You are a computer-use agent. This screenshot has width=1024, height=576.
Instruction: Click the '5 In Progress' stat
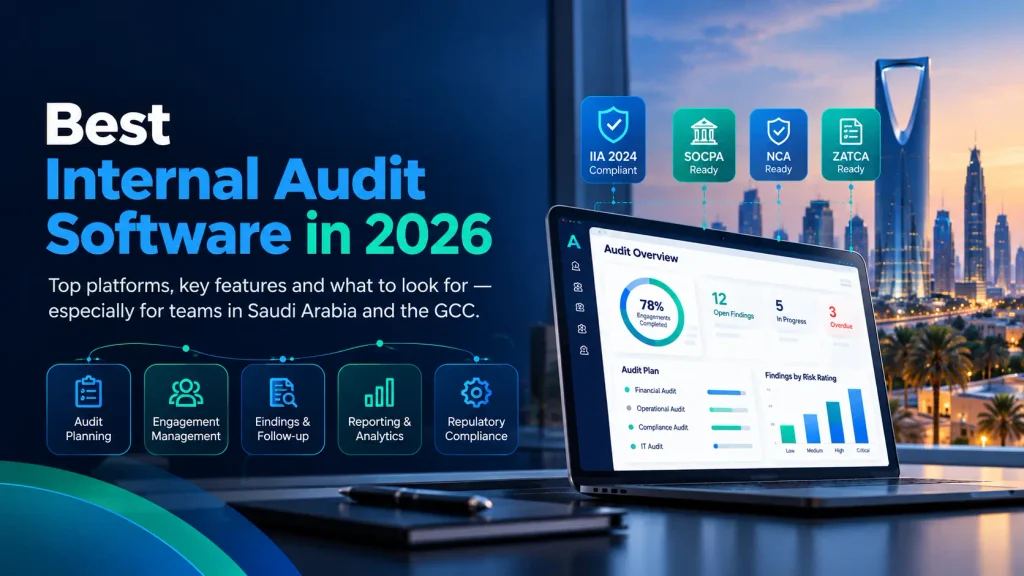[x=790, y=312]
